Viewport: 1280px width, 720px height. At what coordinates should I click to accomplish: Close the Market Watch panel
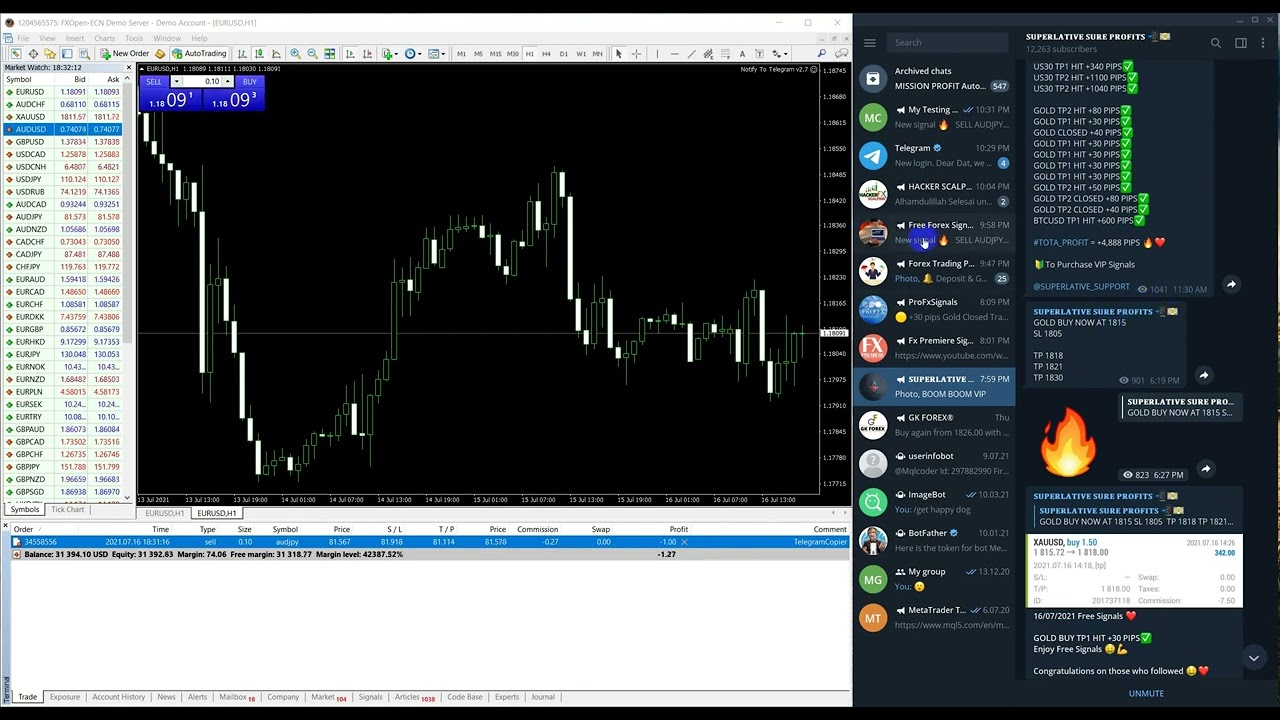click(x=128, y=67)
